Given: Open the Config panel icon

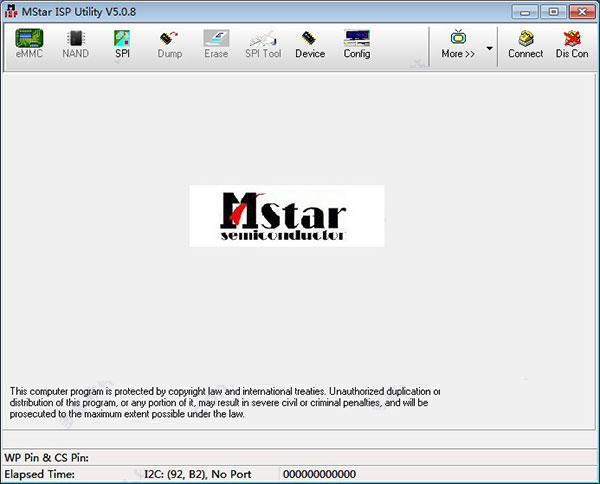Looking at the screenshot, I should pyautogui.click(x=357, y=44).
